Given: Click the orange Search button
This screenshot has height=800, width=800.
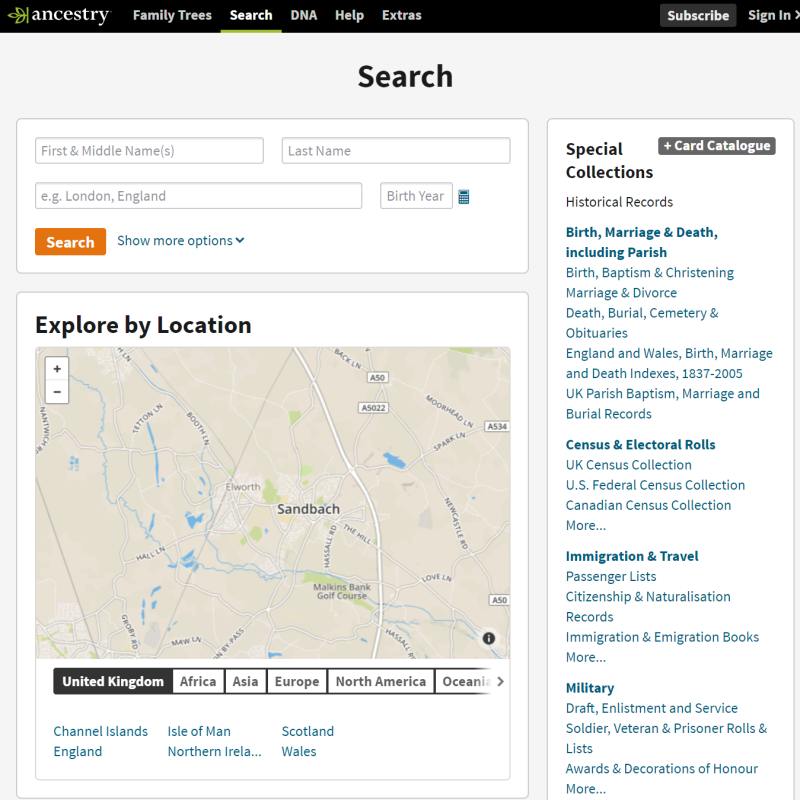Looking at the screenshot, I should click(70, 241).
